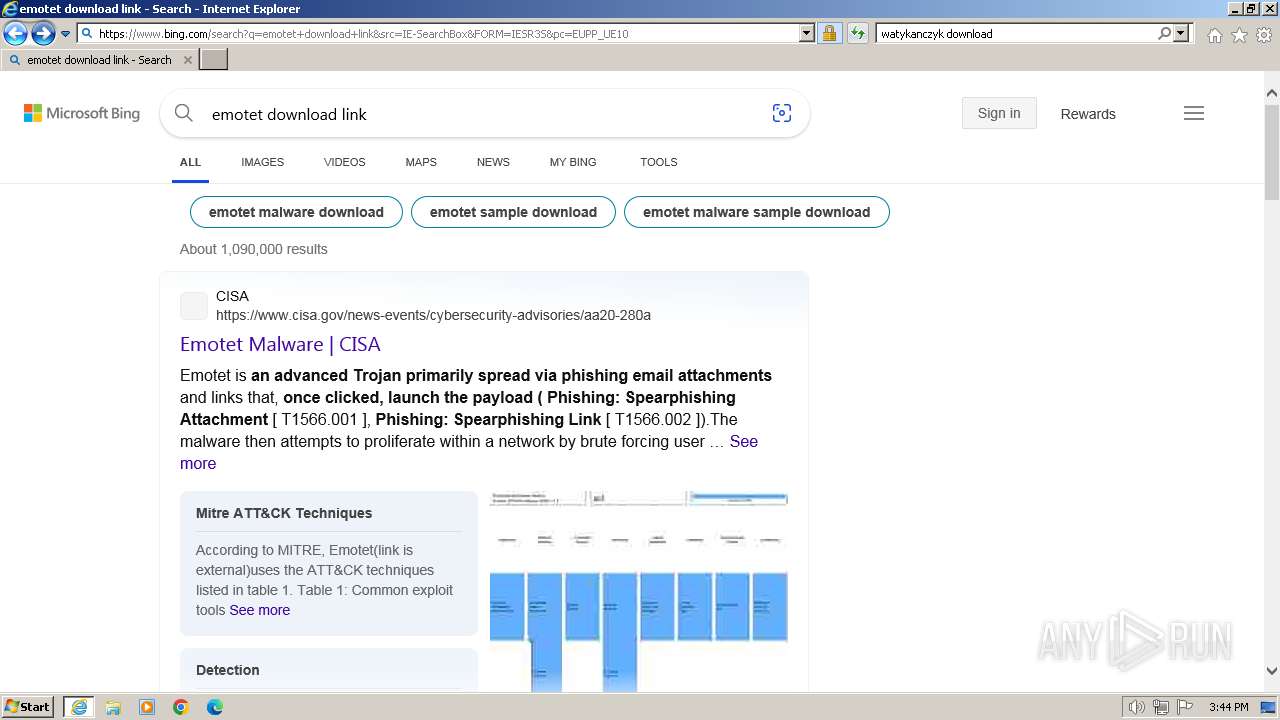This screenshot has height=720, width=1280.
Task: Choose suggestion 'emotet malware download'
Action: 296,212
